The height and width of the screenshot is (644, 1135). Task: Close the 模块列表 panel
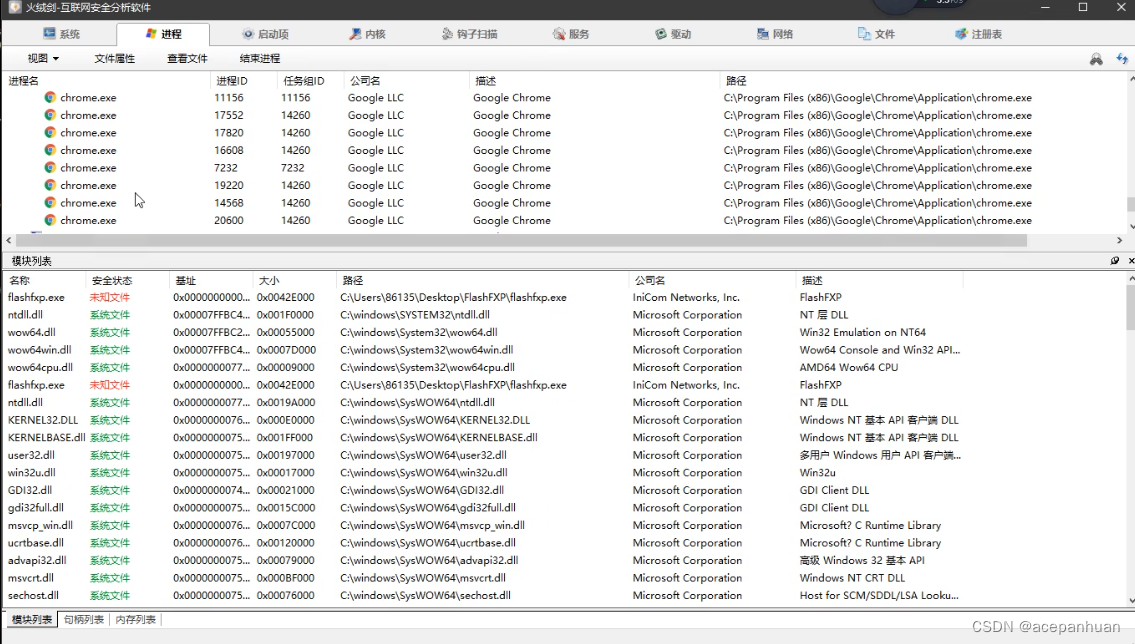click(1131, 260)
